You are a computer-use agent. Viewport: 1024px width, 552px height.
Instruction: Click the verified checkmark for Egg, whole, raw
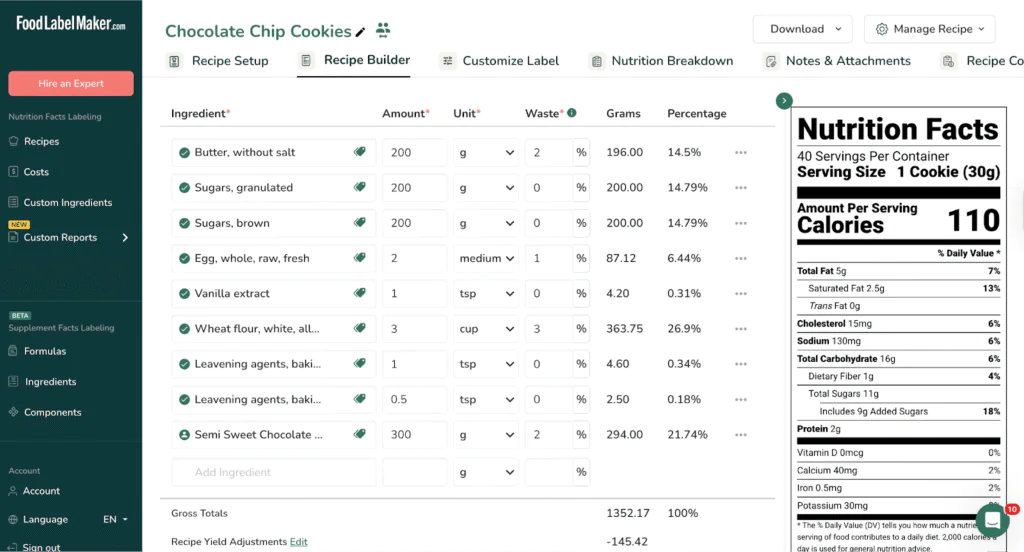(184, 259)
